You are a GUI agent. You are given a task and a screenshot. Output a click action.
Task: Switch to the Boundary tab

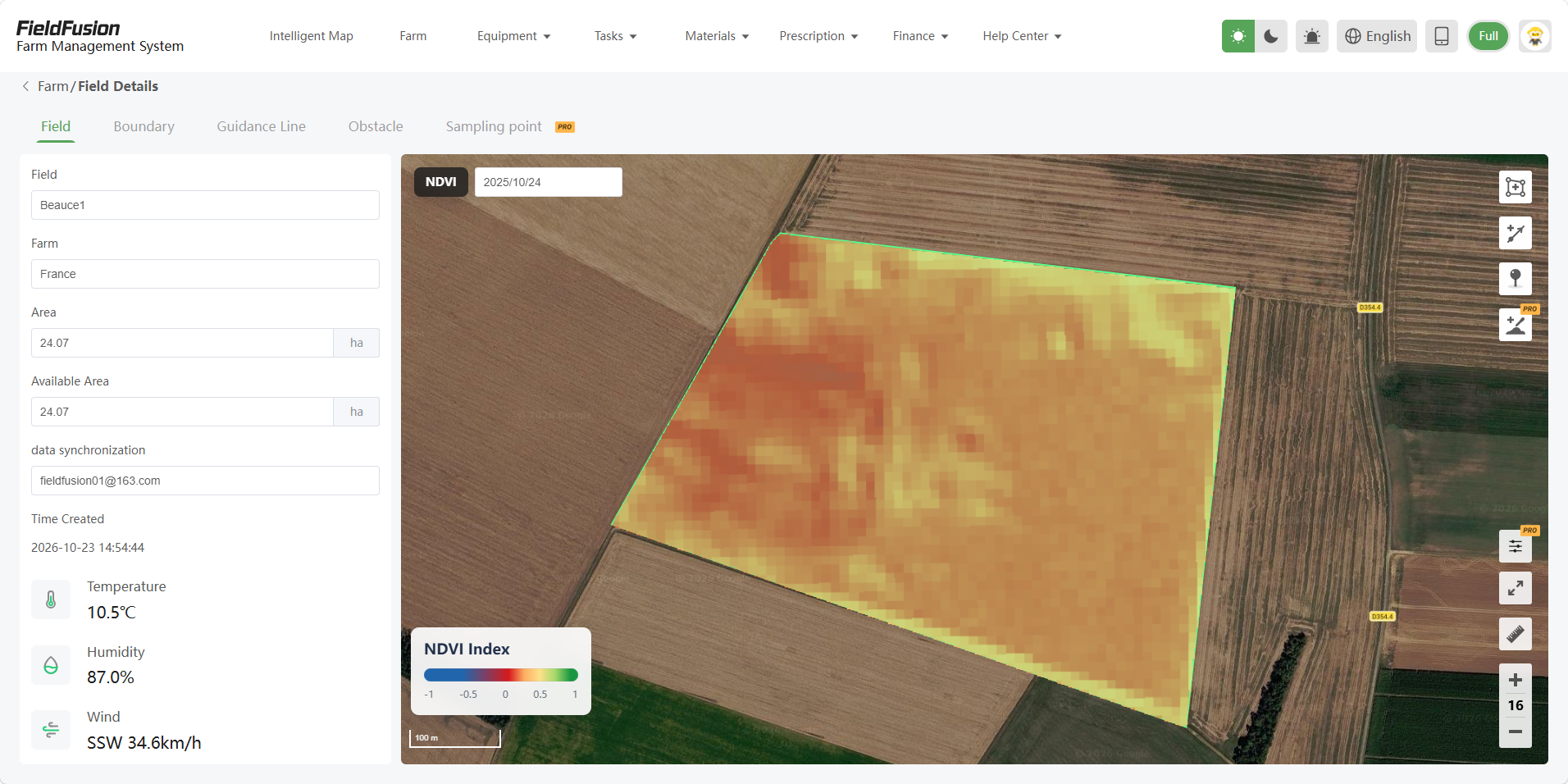pos(144,126)
